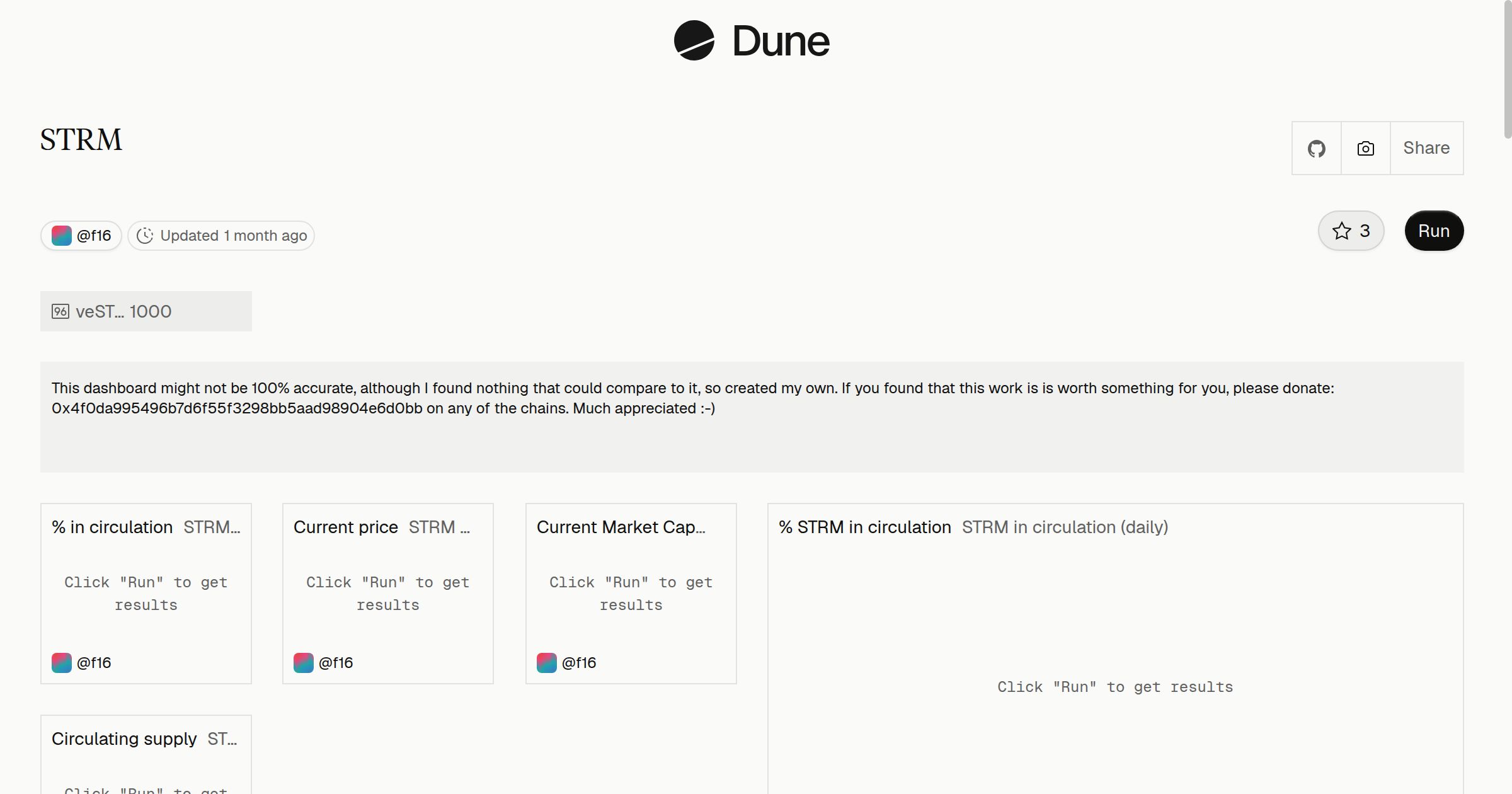Click the star icon next to 3
Image resolution: width=1512 pixels, height=794 pixels.
[1342, 231]
